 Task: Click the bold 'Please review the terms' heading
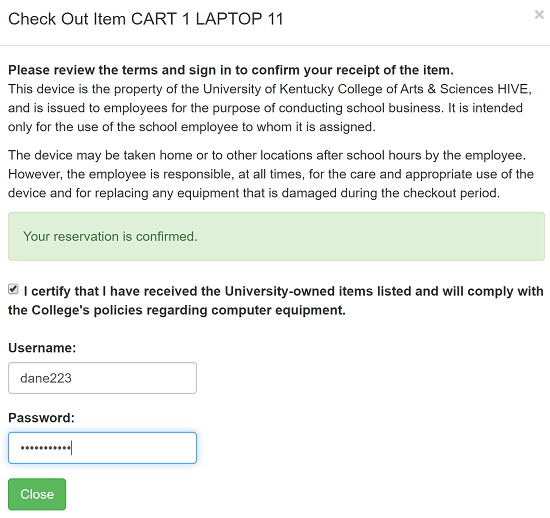pyautogui.click(x=231, y=70)
